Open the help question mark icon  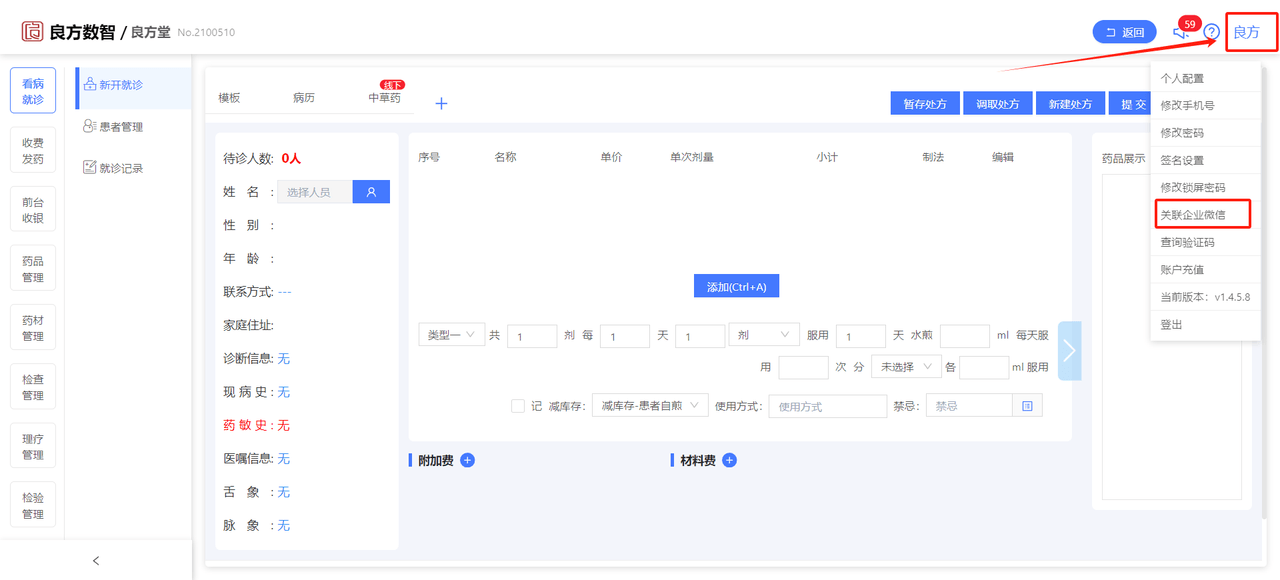1211,32
